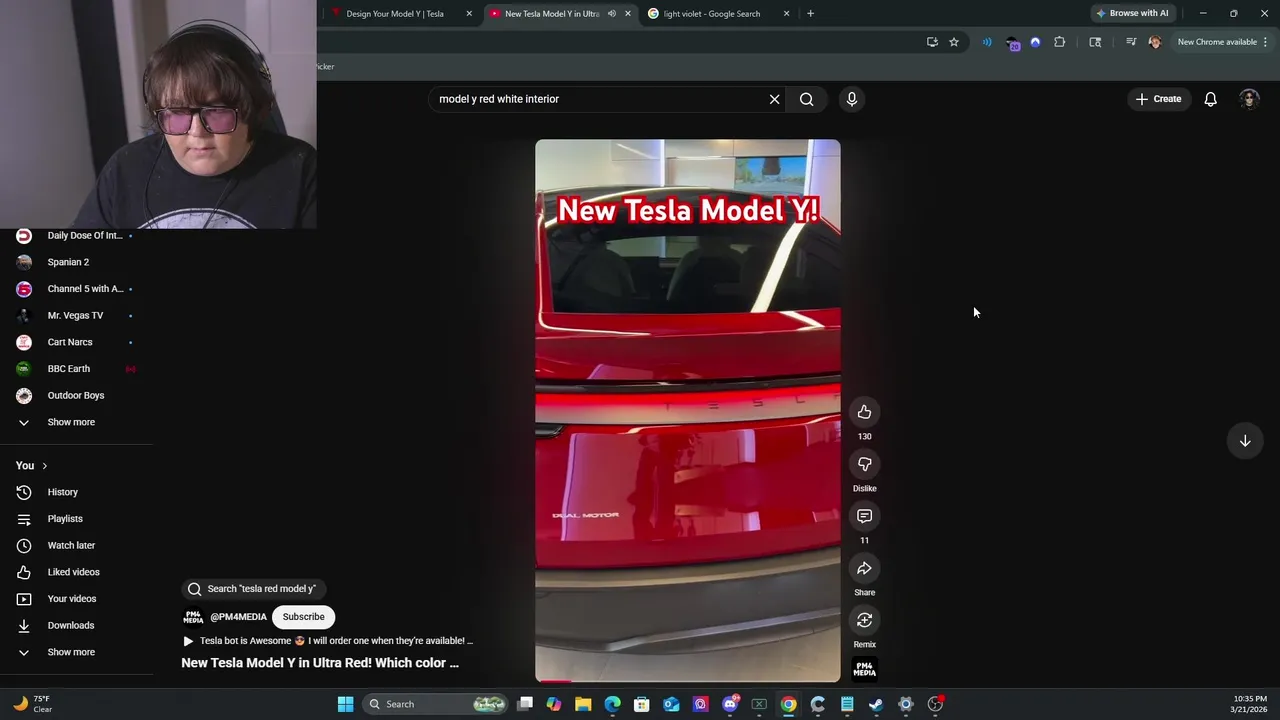Viewport: 1280px width, 720px height.
Task: Install app icon in address bar
Action: 932,42
